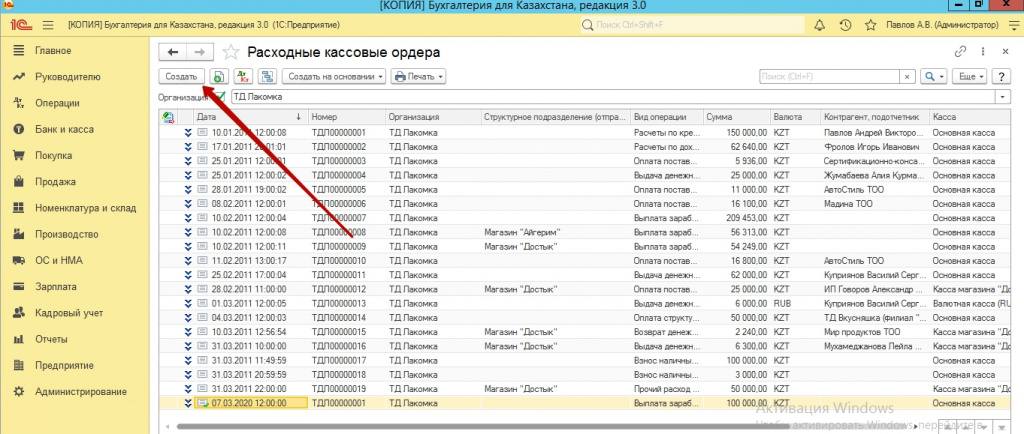1024x434 pixels.
Task: Open the Дт/Кт postings icon
Action: 243,76
